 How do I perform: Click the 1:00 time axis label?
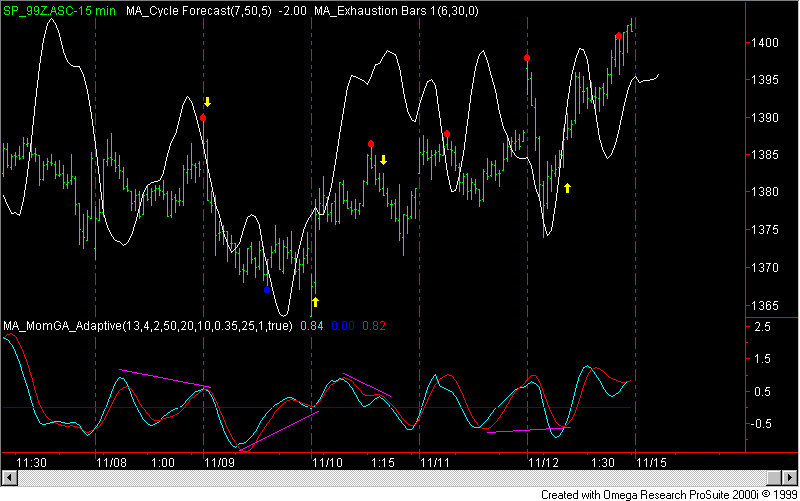pos(163,463)
